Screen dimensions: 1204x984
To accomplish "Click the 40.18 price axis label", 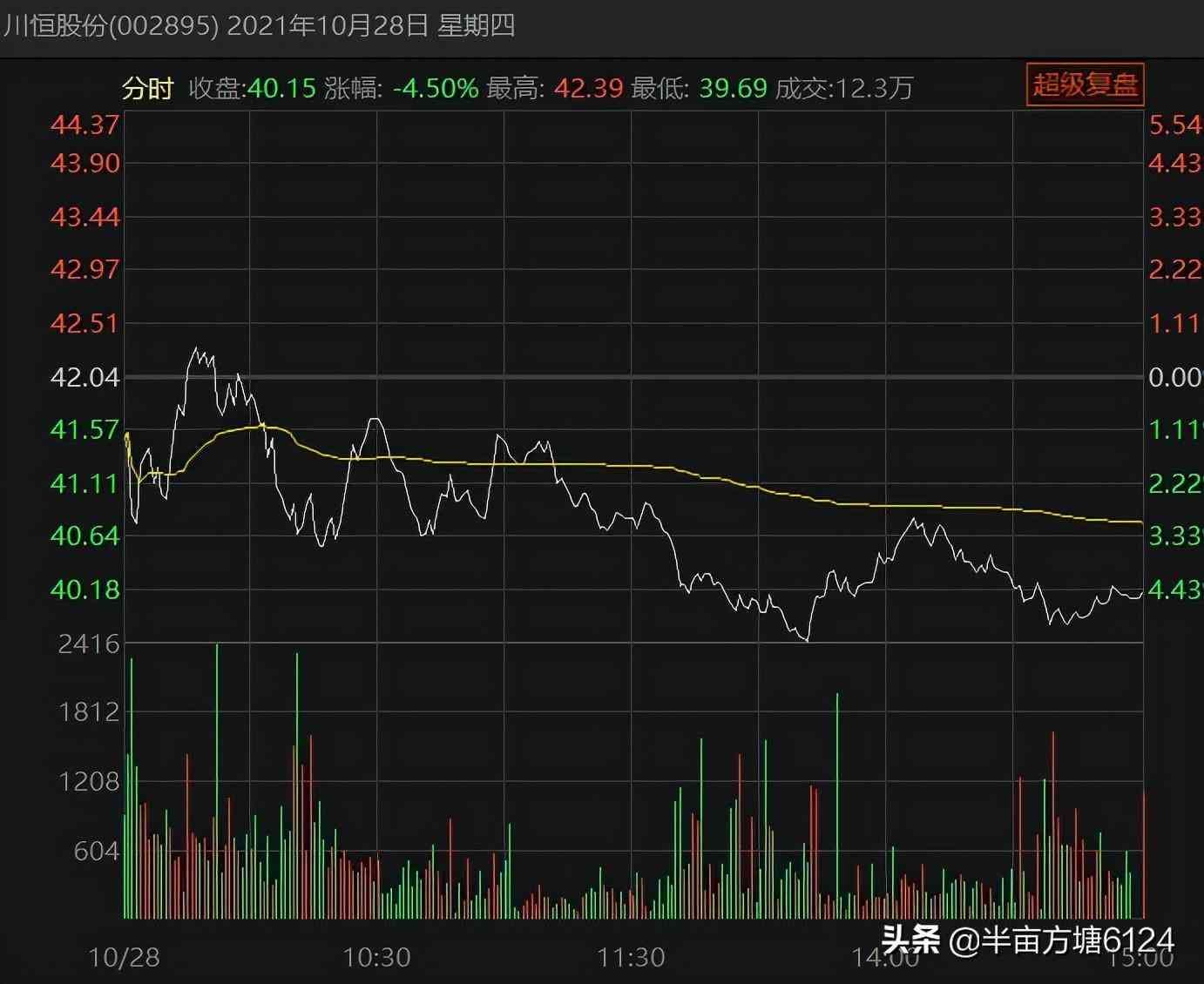I will click(85, 590).
